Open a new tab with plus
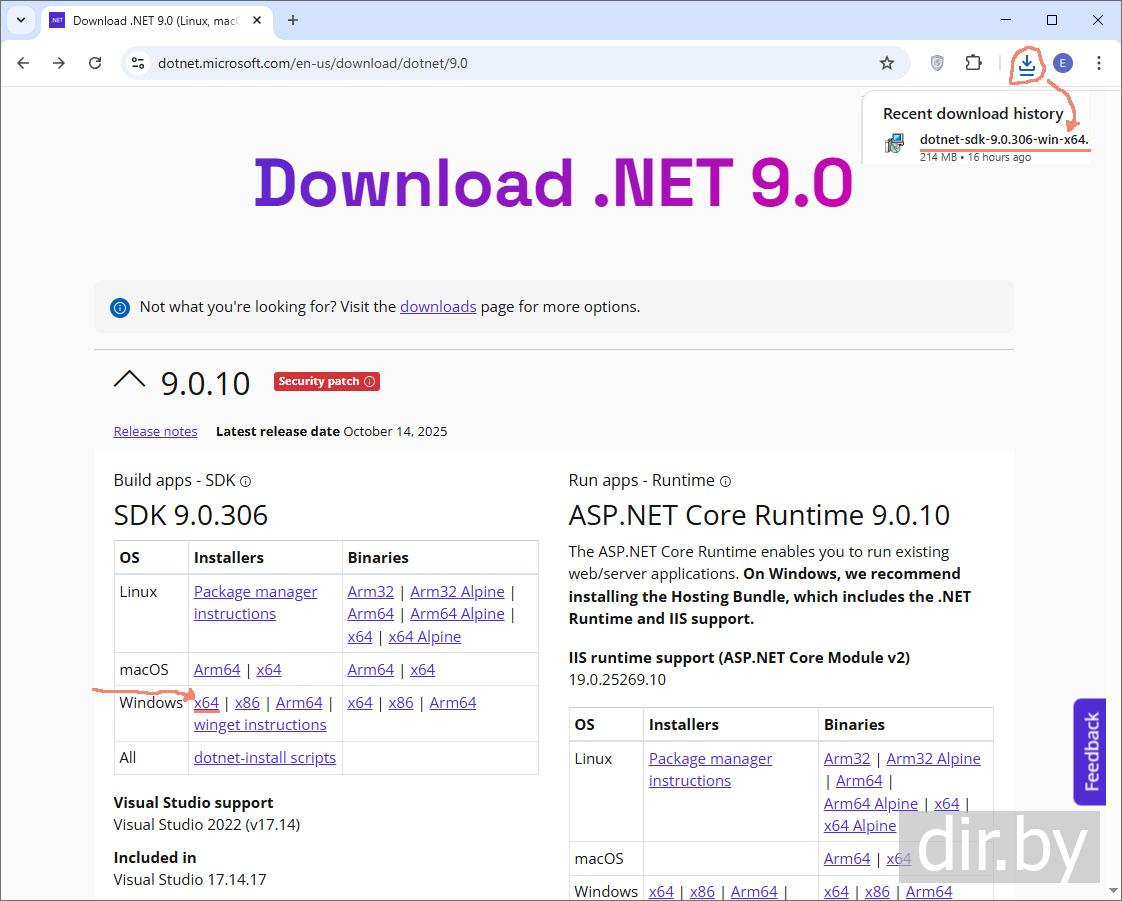Image resolution: width=1122 pixels, height=901 pixels. (293, 20)
